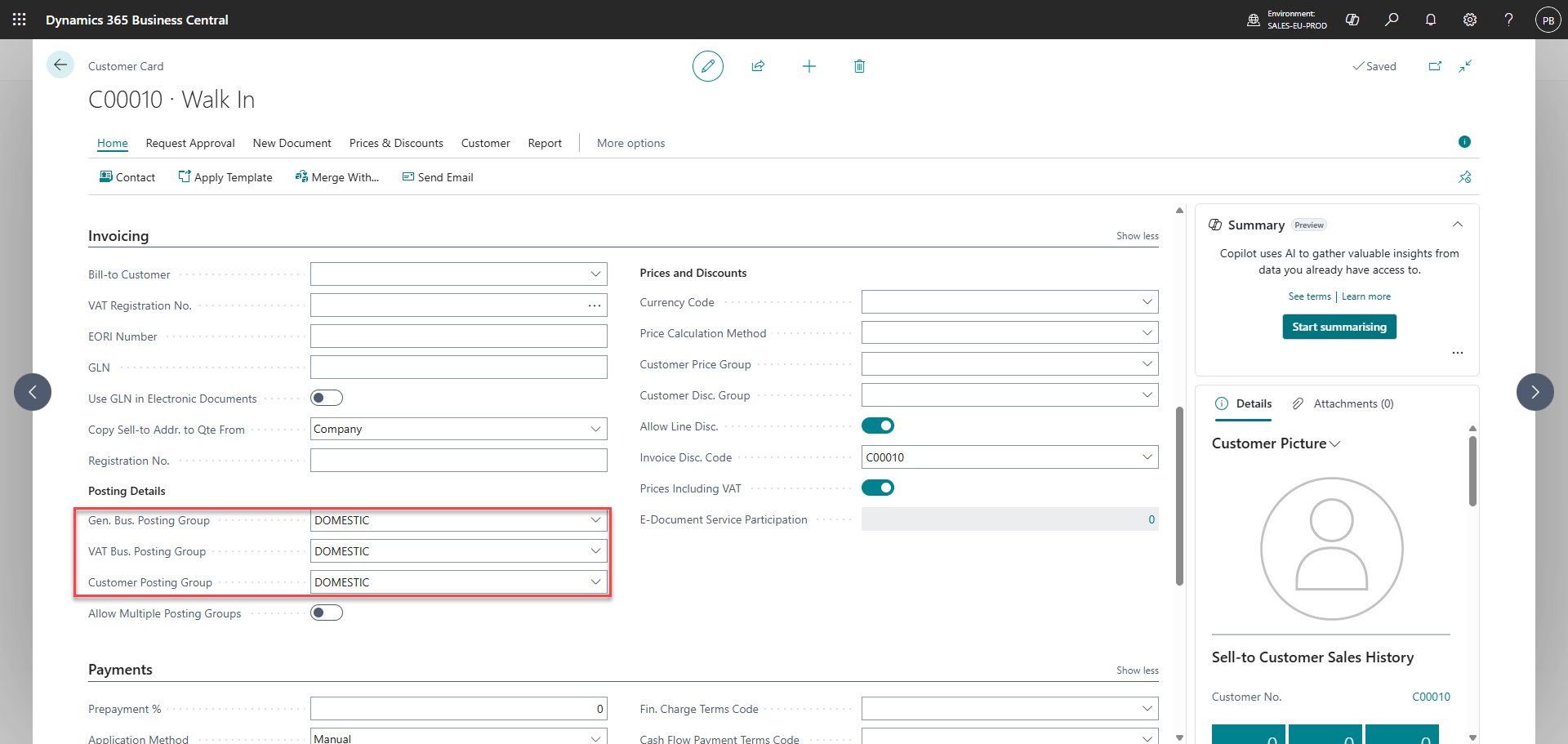Click Apply Template action

[x=225, y=177]
